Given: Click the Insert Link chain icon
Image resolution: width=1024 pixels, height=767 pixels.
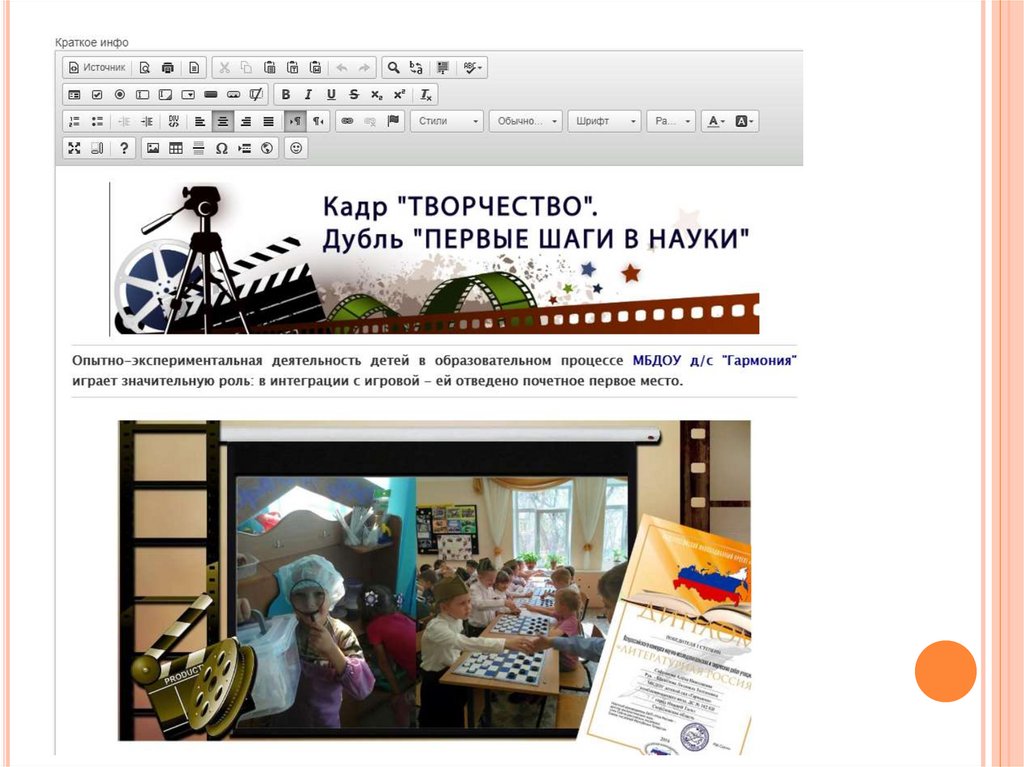Looking at the screenshot, I should coord(347,121).
